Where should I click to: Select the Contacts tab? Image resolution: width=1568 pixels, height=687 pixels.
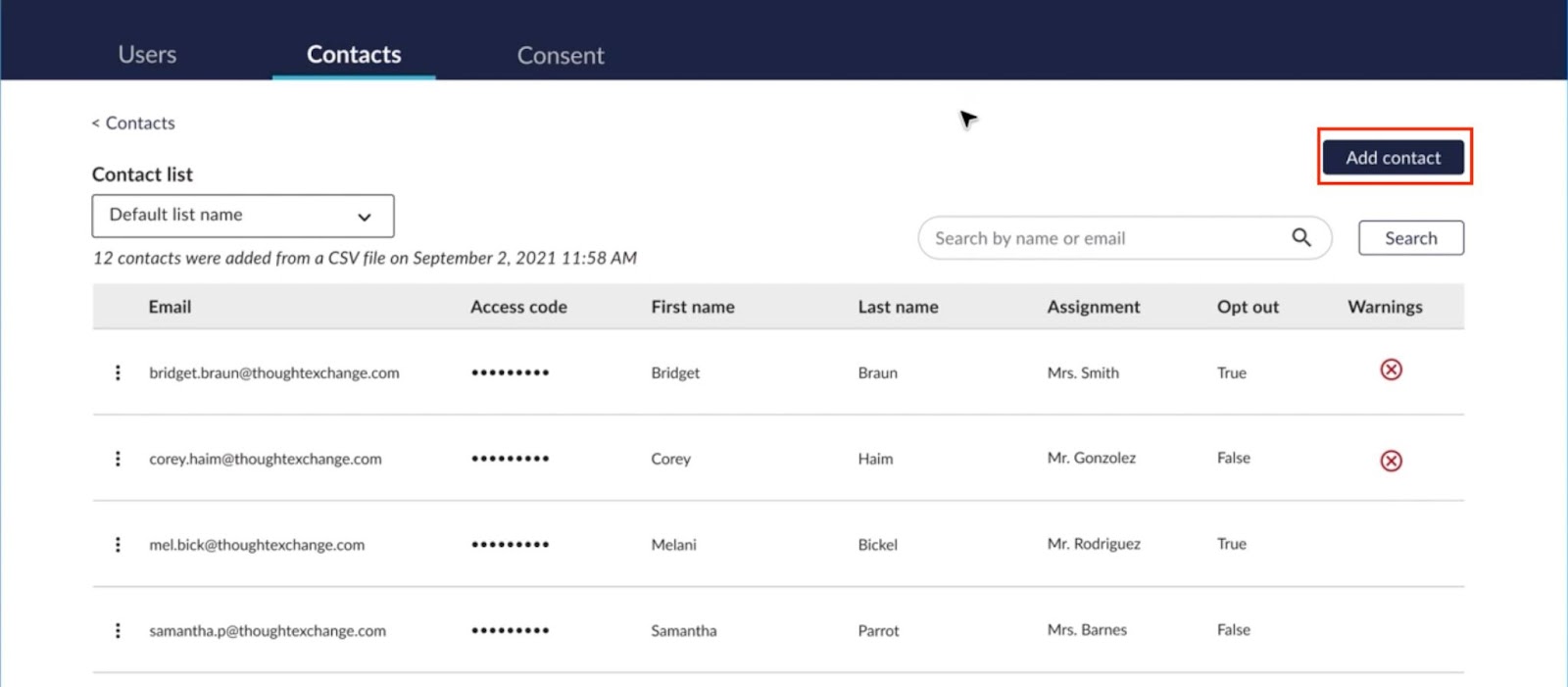(x=354, y=55)
